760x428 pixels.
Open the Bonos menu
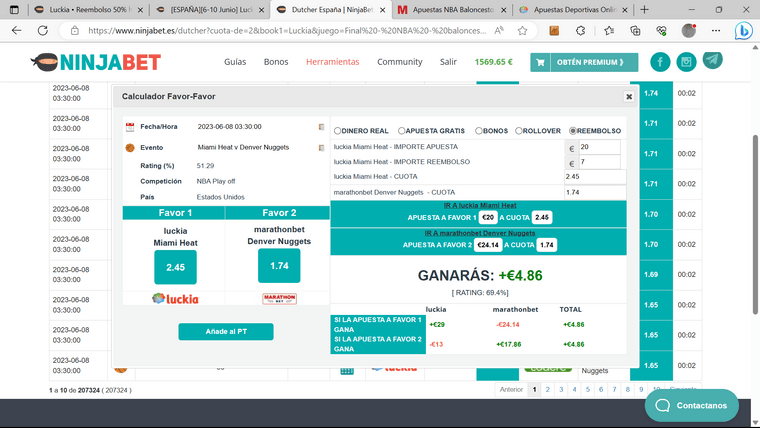(x=276, y=62)
